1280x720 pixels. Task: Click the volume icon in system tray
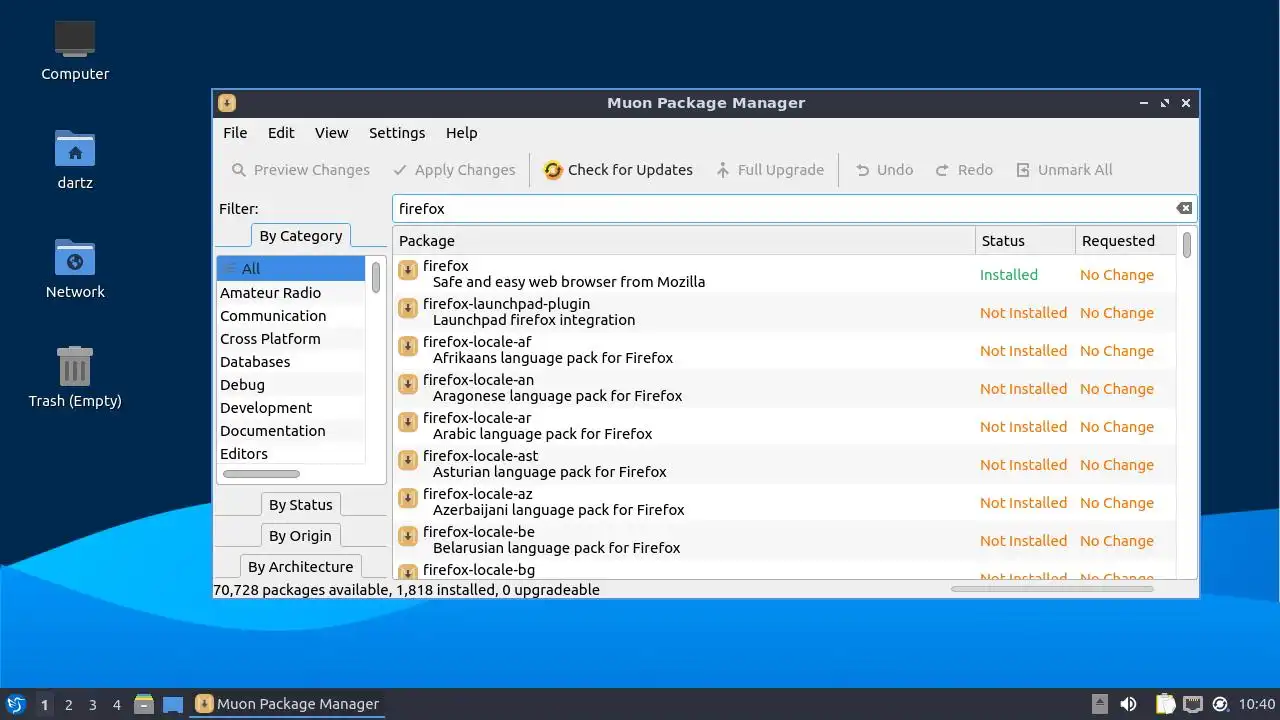point(1128,704)
